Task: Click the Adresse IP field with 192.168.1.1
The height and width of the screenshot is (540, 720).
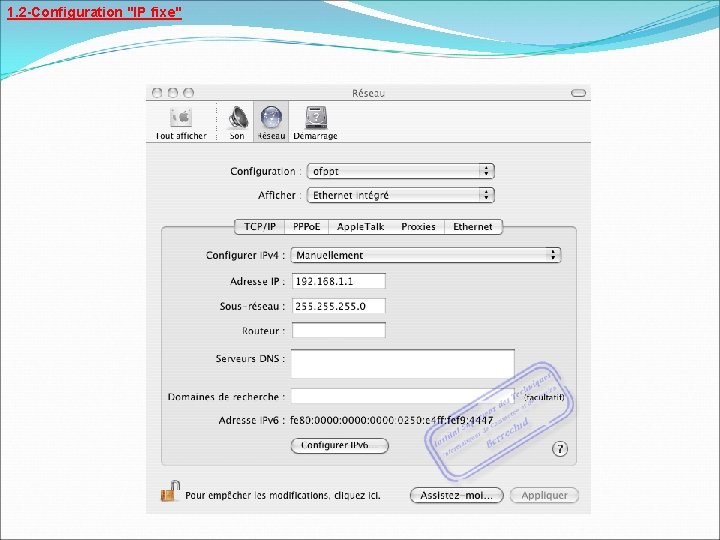Action: (x=339, y=281)
